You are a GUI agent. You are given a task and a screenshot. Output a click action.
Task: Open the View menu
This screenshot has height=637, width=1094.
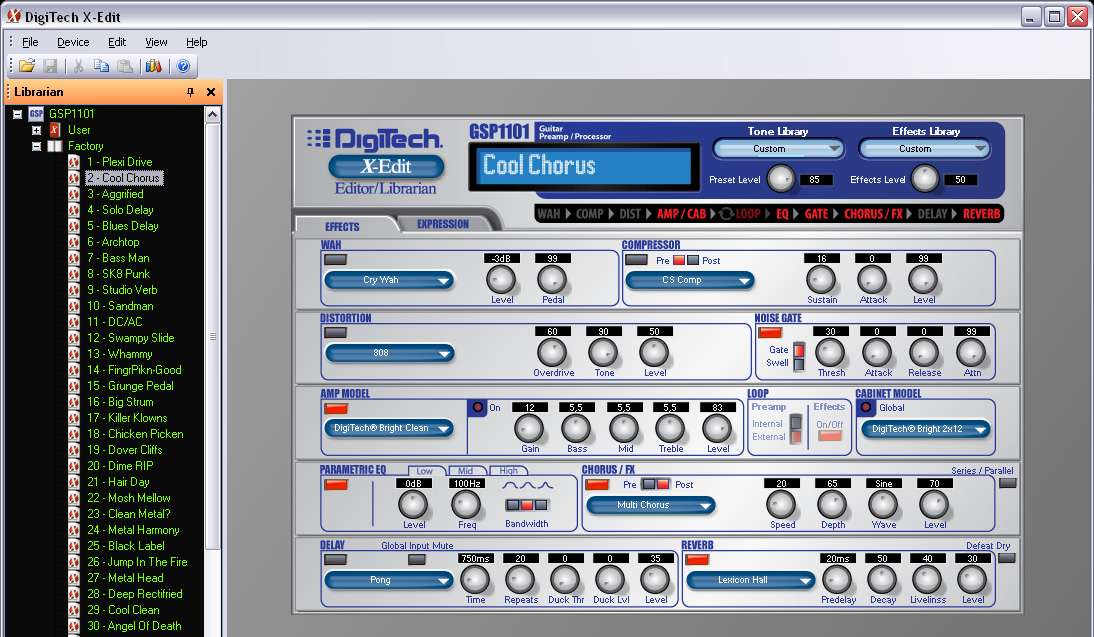(x=156, y=42)
